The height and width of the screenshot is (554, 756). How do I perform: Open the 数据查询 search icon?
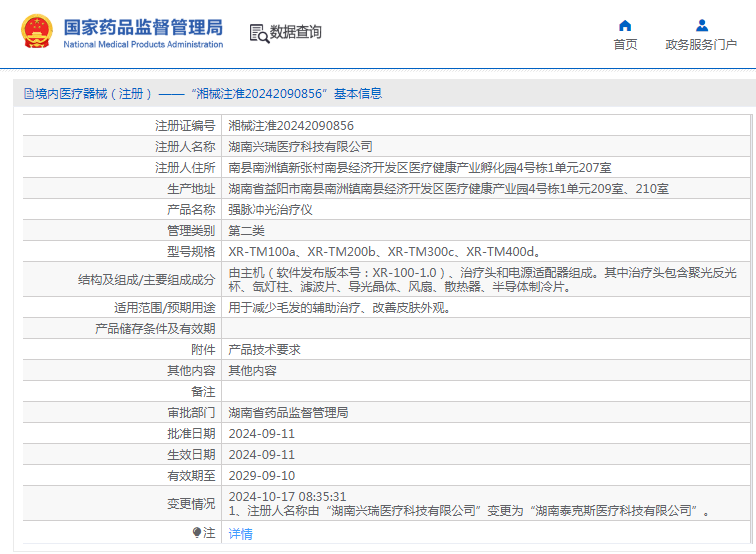[259, 33]
